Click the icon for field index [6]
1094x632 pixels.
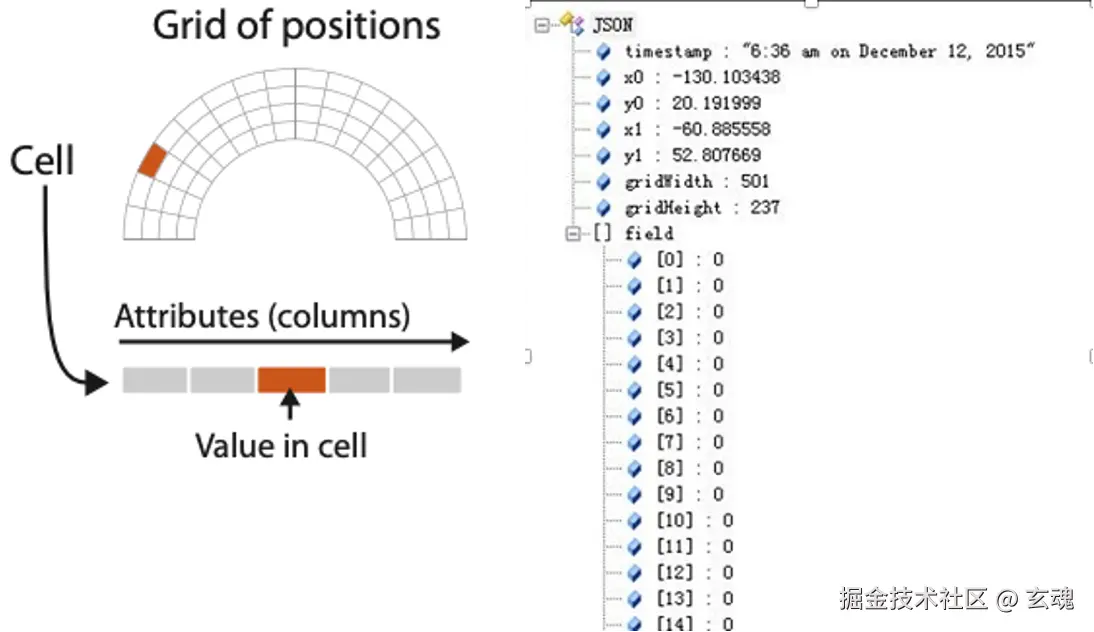click(x=634, y=416)
